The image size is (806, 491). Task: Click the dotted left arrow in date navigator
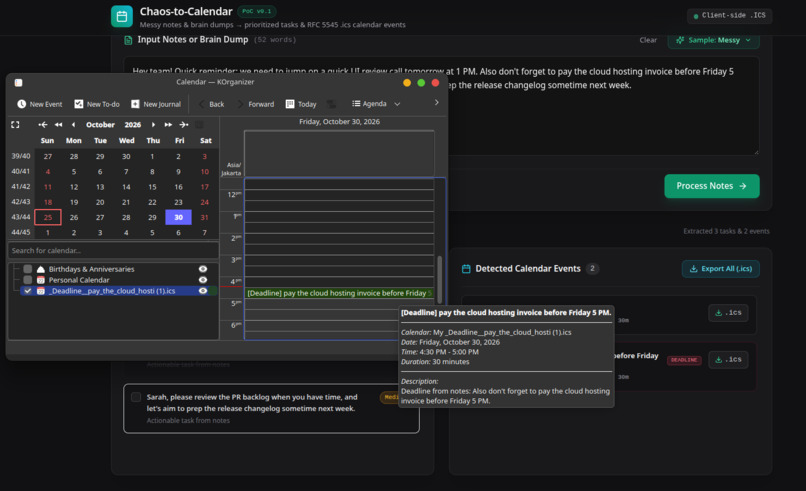tap(43, 125)
